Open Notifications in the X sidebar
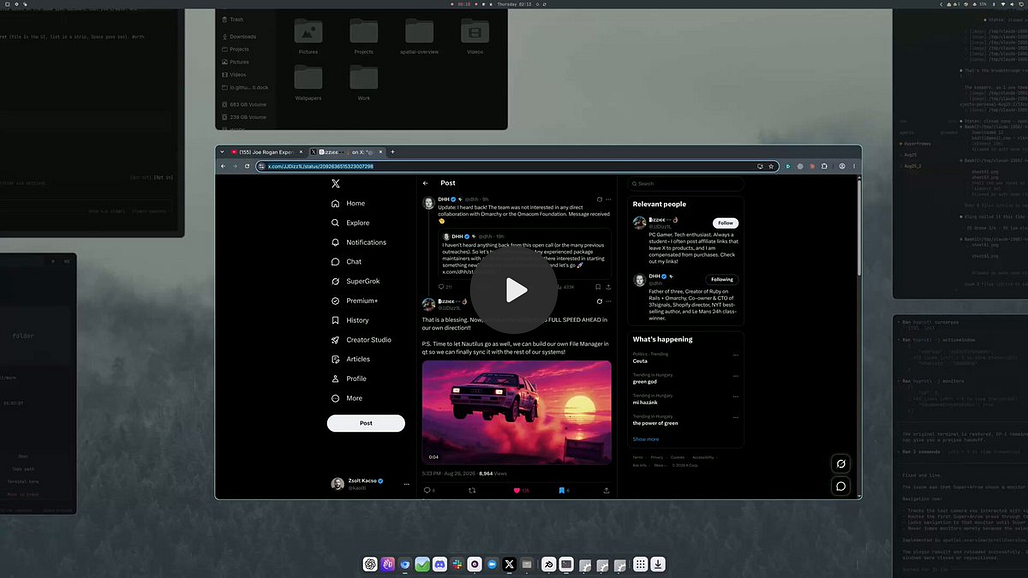This screenshot has width=1028, height=578. click(x=359, y=242)
